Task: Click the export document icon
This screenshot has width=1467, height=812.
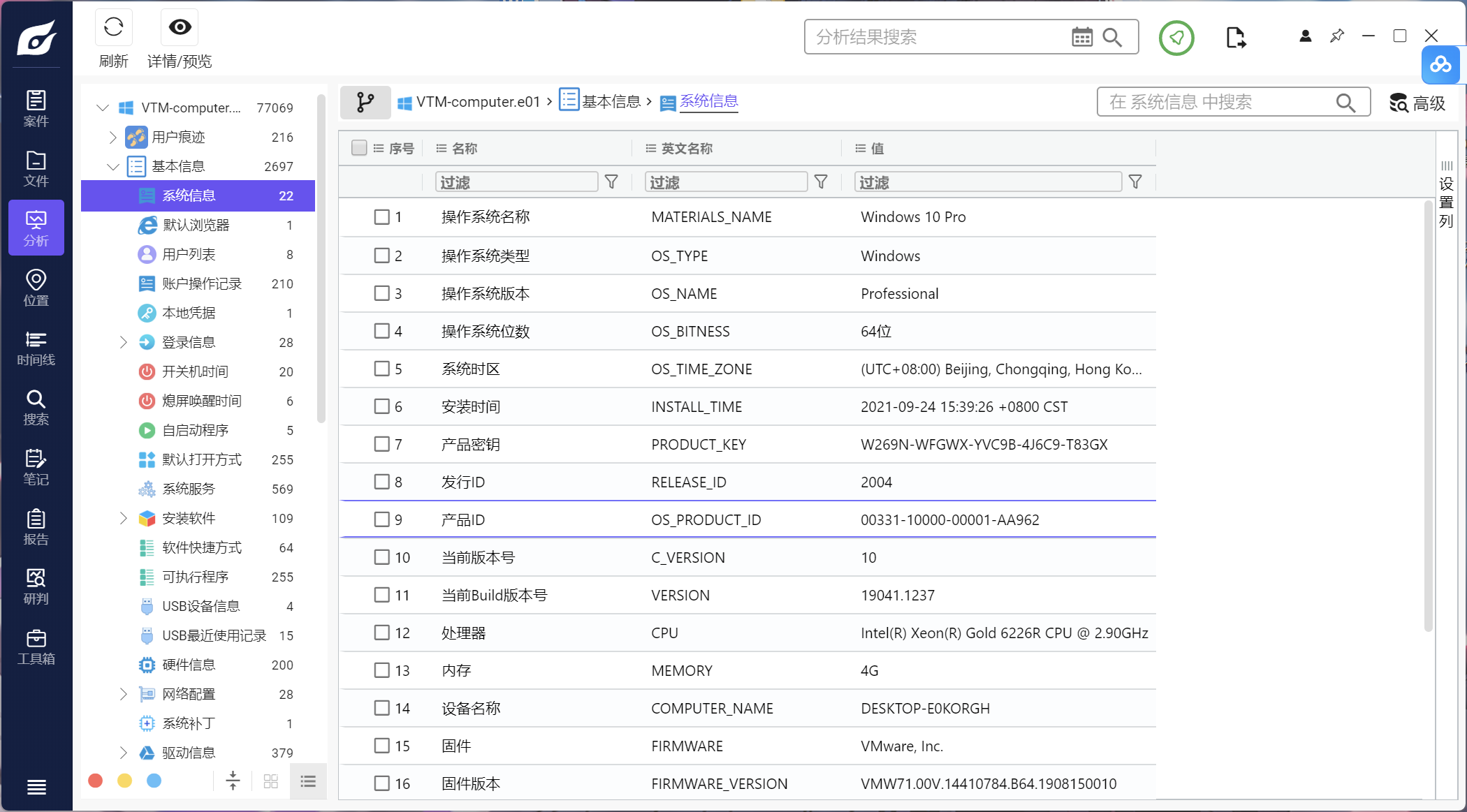Action: 1236,38
